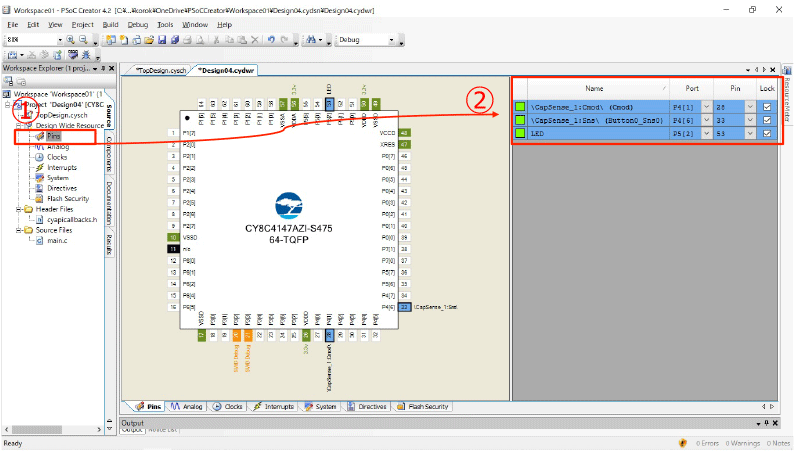This screenshot has height=454, width=795.
Task: Open the Debug configuration dropdown
Action: coord(391,40)
